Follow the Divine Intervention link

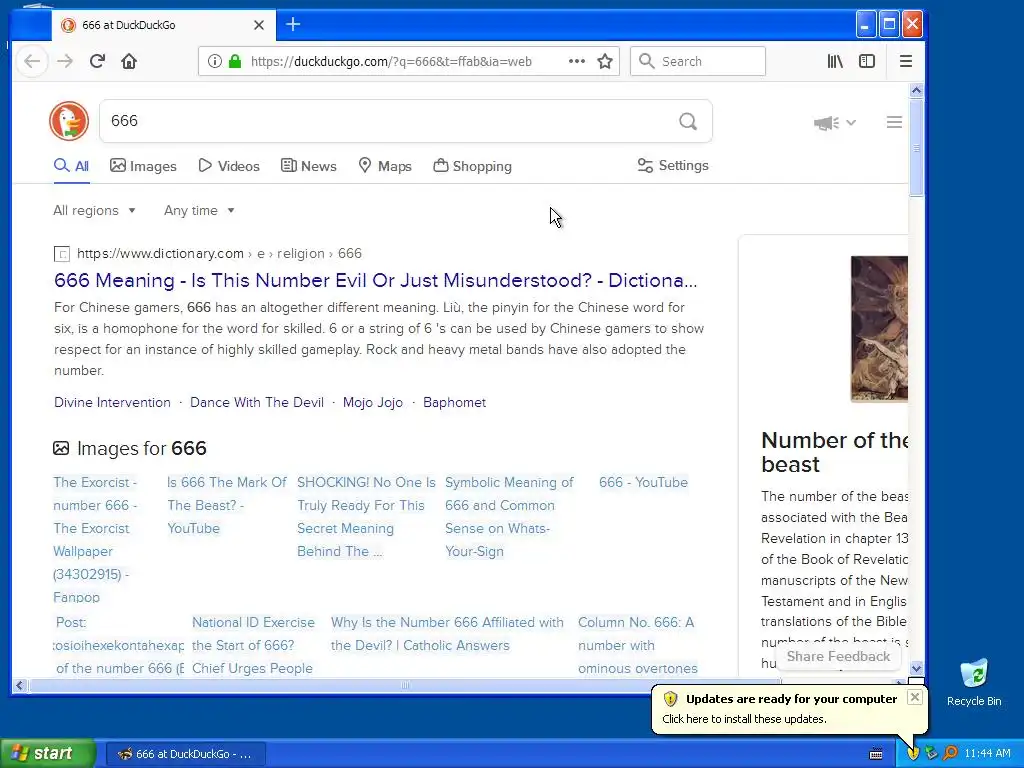pos(112,402)
